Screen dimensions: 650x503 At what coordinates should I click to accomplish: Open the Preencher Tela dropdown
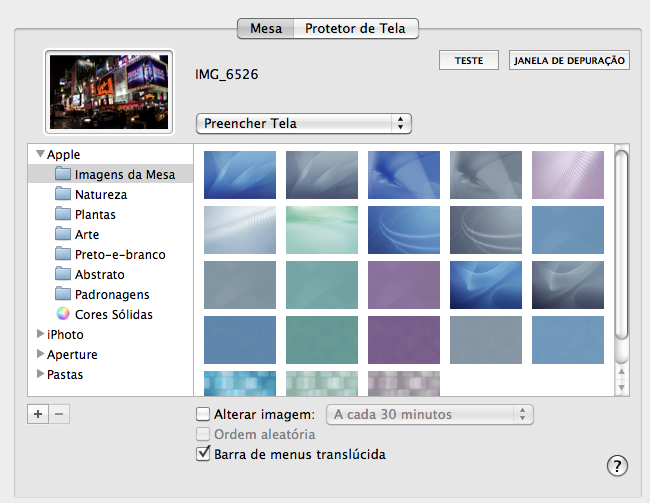click(304, 124)
